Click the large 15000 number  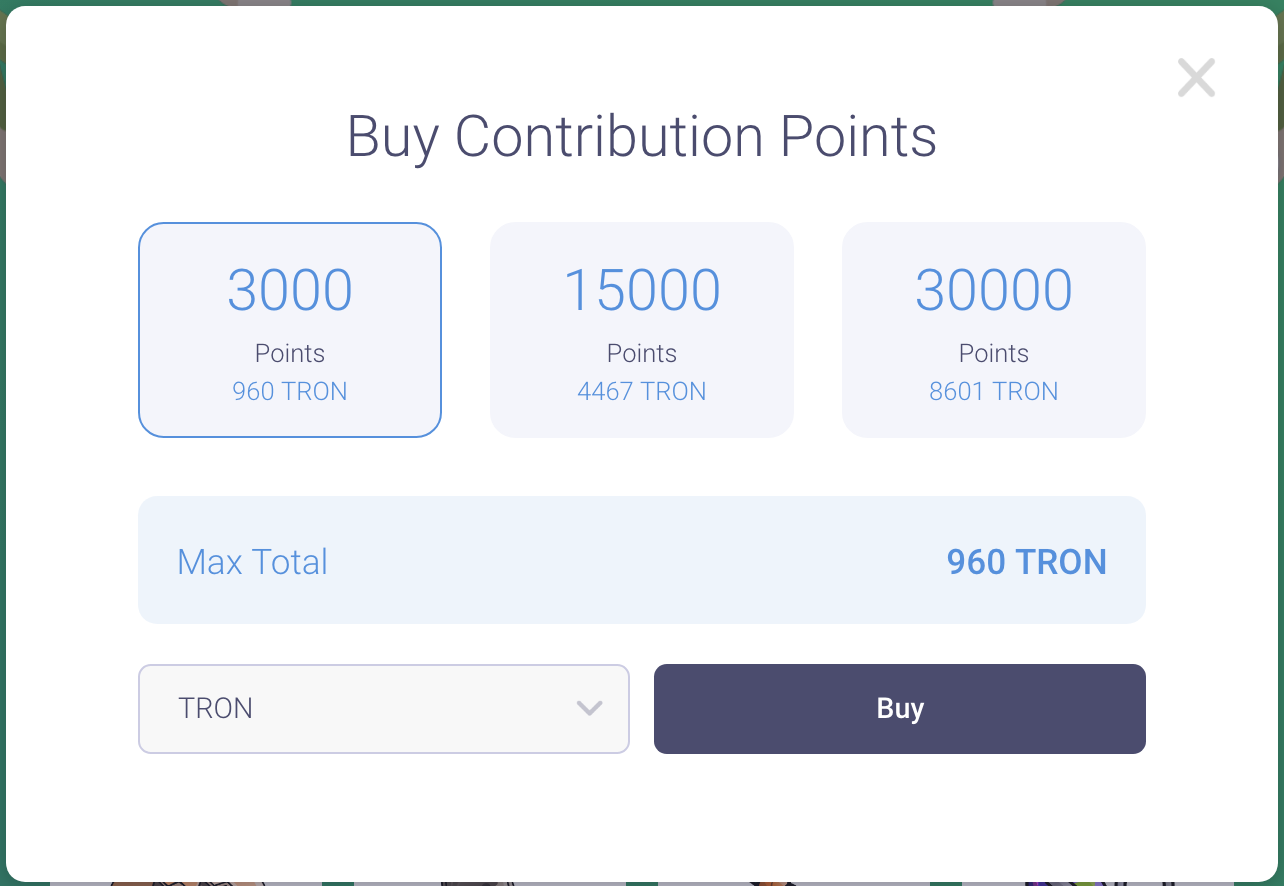642,290
